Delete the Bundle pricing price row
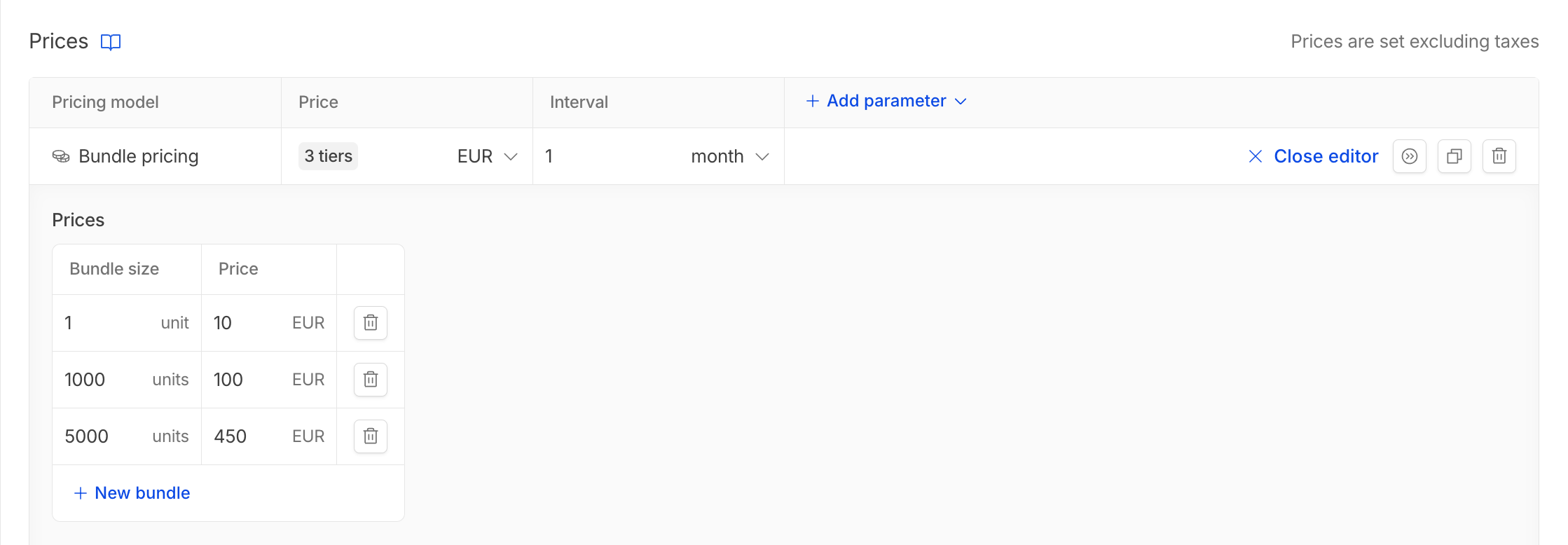This screenshot has height=545, width=1568. tap(1499, 156)
